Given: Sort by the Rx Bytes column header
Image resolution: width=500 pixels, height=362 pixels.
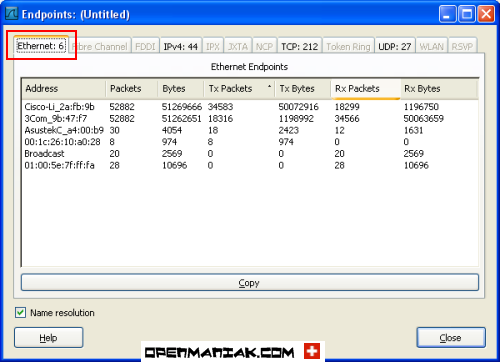Looking at the screenshot, I should point(439,89).
